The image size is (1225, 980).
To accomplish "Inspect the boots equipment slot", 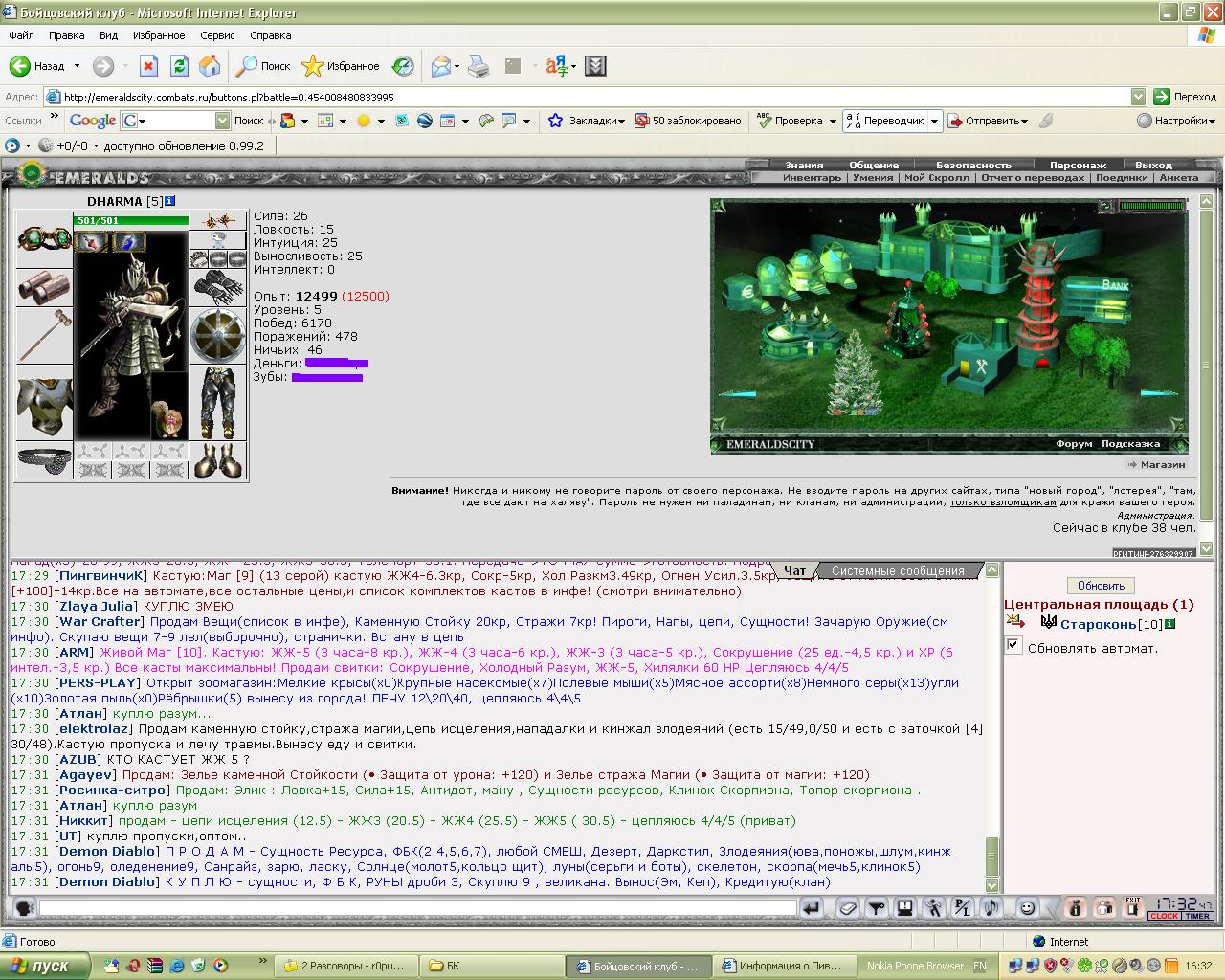I will click(218, 460).
